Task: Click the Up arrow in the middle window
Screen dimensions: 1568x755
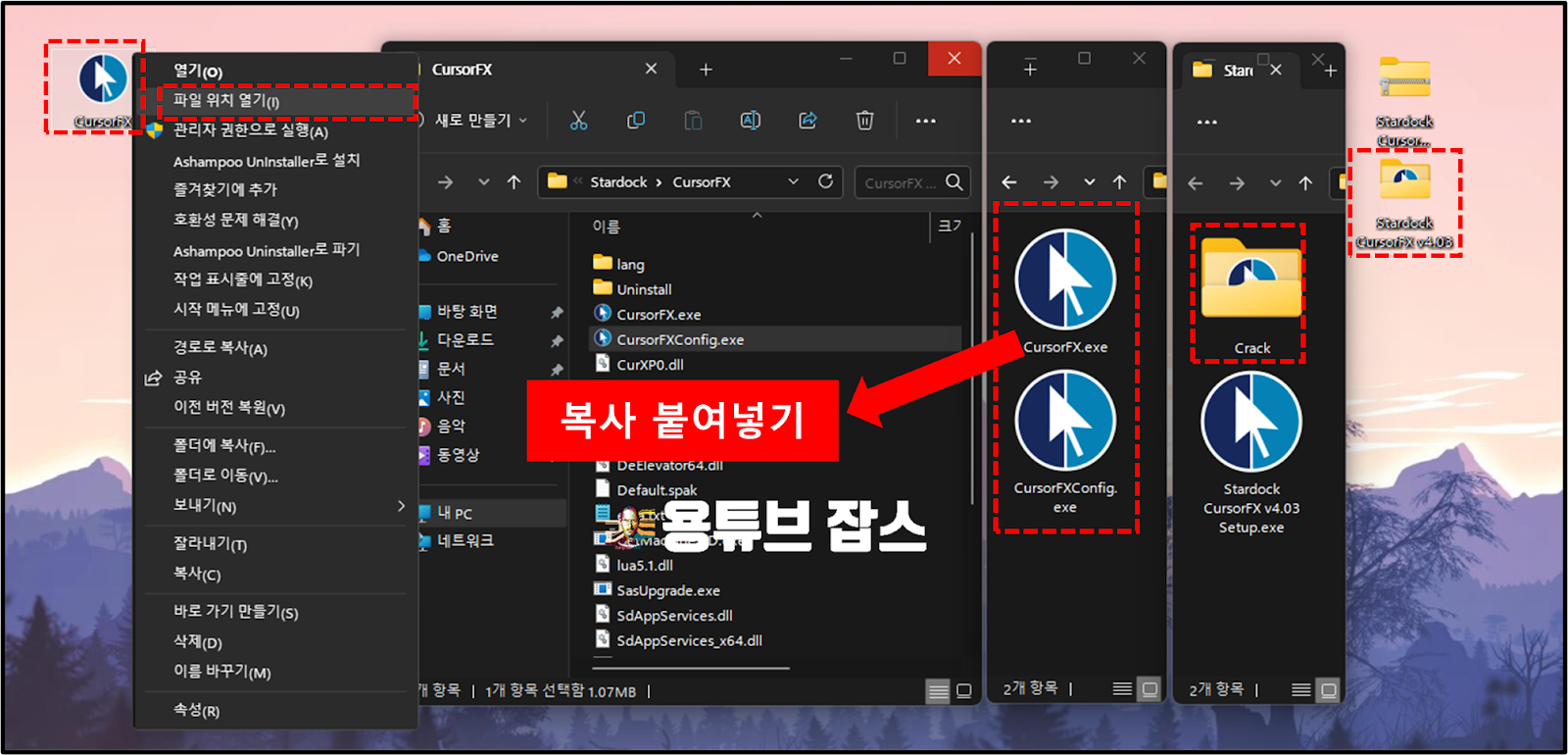Action: 1119,182
